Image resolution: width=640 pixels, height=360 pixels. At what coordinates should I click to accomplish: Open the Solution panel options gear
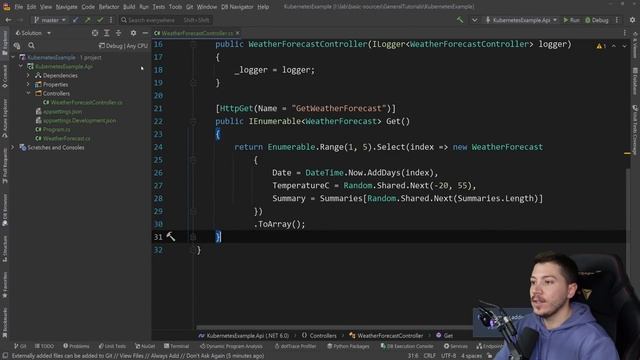[133, 33]
